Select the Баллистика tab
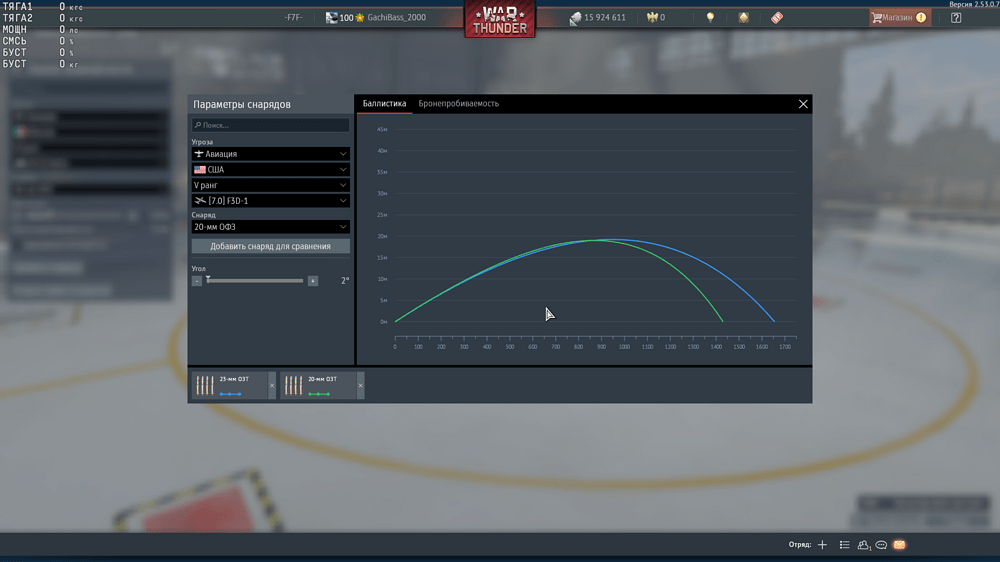The image size is (1000, 562). 384,104
